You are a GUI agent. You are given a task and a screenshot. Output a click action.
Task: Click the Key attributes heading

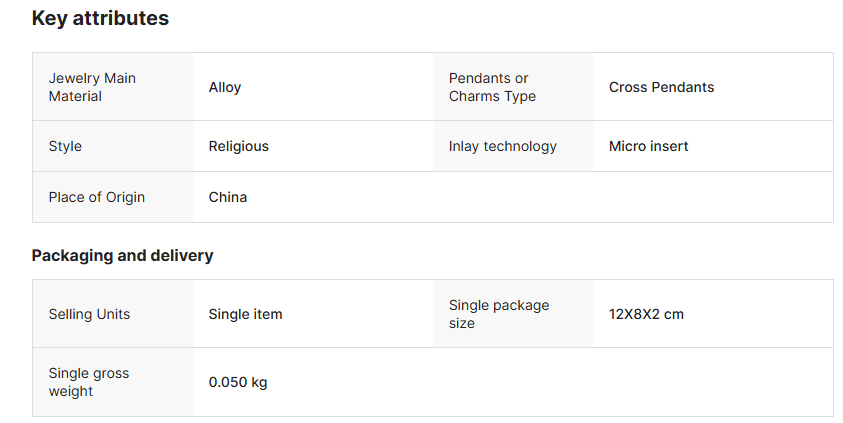100,18
